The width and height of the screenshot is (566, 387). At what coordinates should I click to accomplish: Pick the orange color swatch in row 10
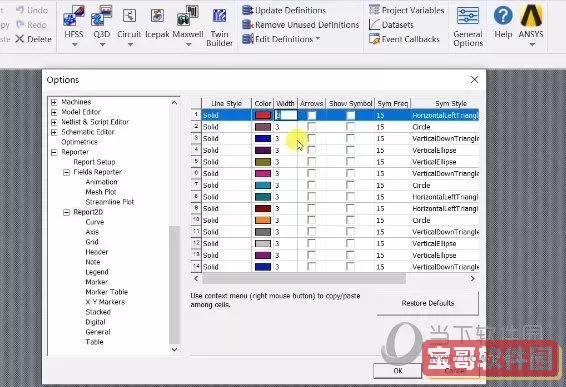click(x=263, y=220)
